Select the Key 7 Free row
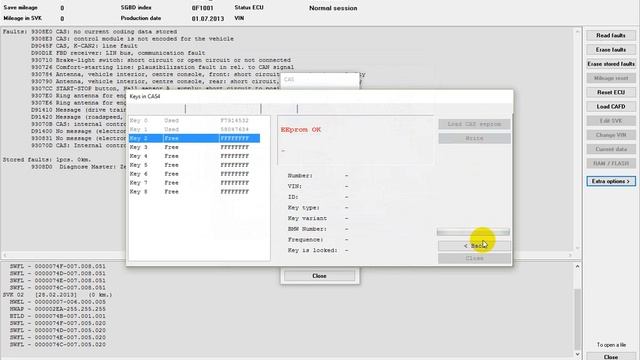The height and width of the screenshot is (360, 640). click(x=194, y=183)
